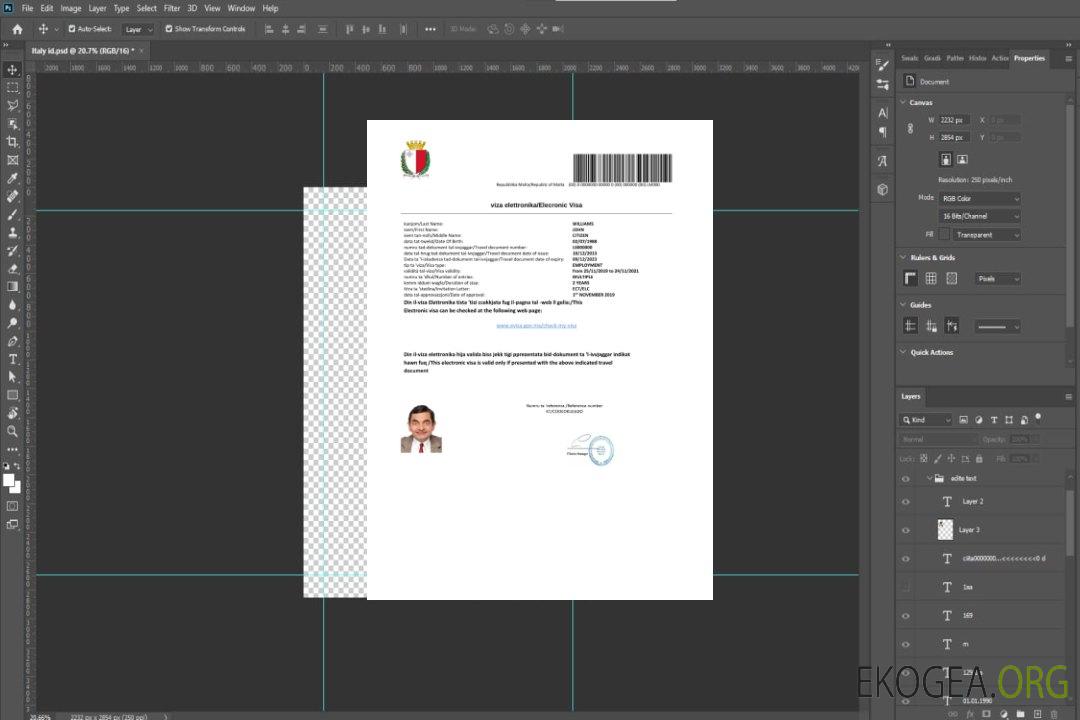
Task: Click the three-dots more options in options bar
Action: click(x=430, y=29)
